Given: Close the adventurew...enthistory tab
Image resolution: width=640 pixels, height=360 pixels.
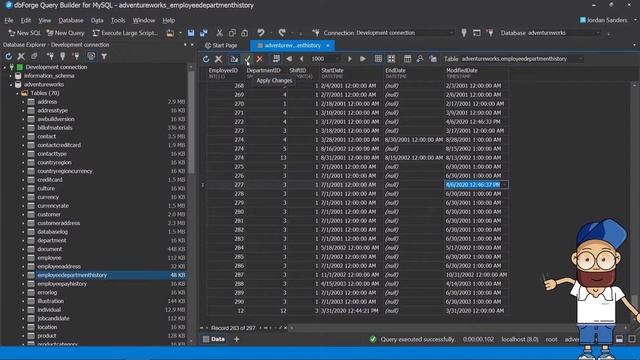Looking at the screenshot, I should (x=328, y=45).
